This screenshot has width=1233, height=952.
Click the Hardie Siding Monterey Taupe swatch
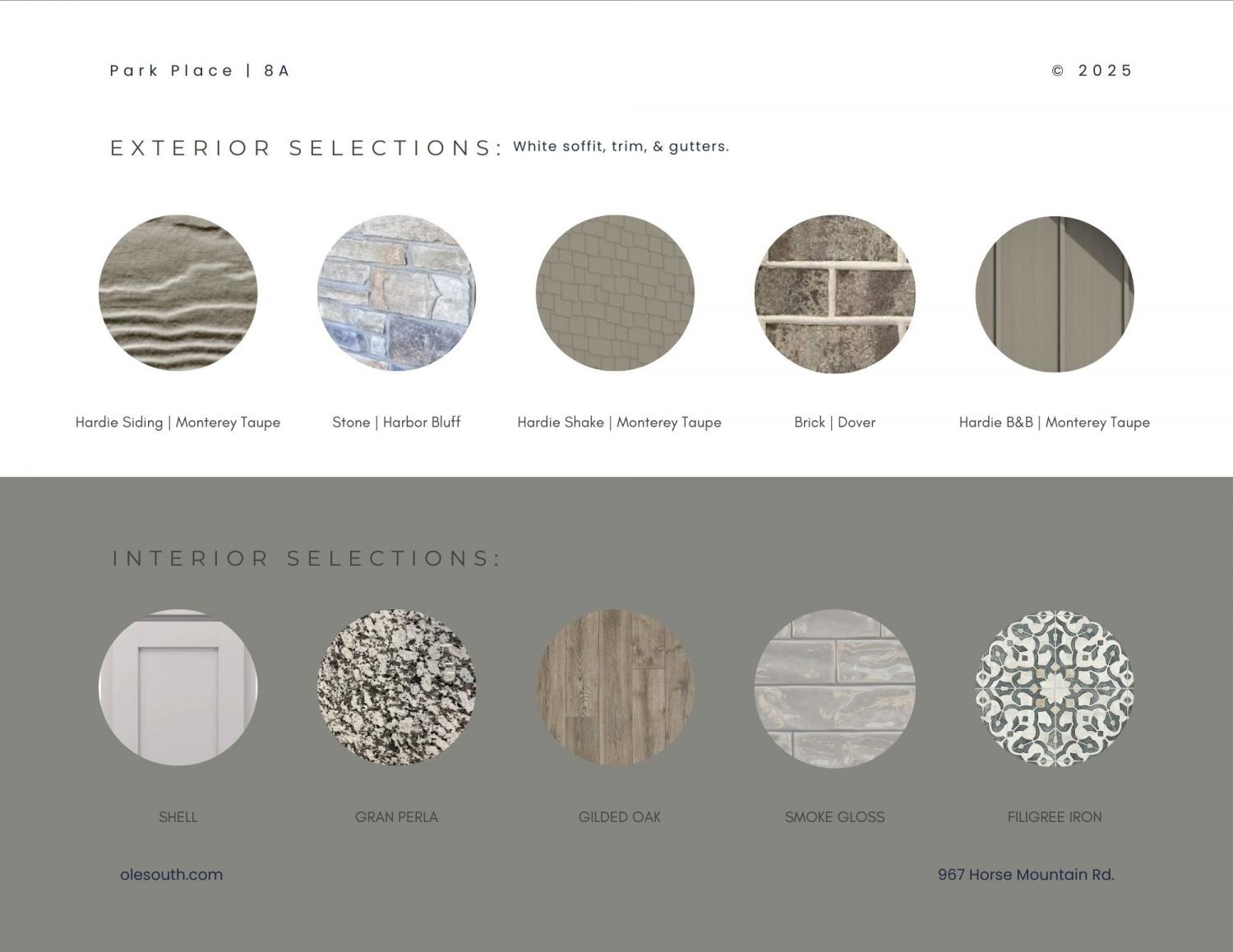click(178, 293)
